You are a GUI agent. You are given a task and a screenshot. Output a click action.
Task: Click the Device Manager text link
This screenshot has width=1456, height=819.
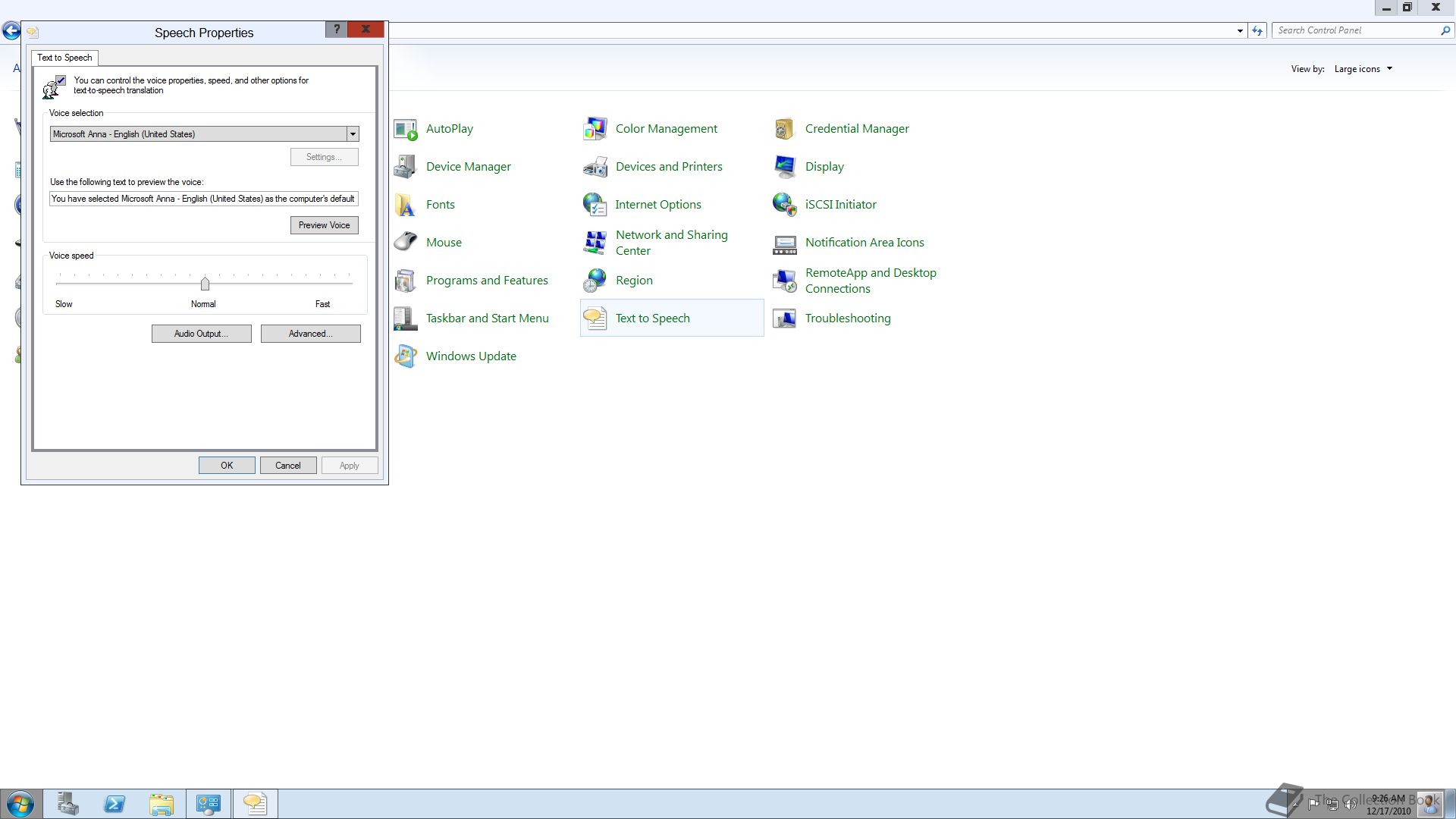[469, 167]
